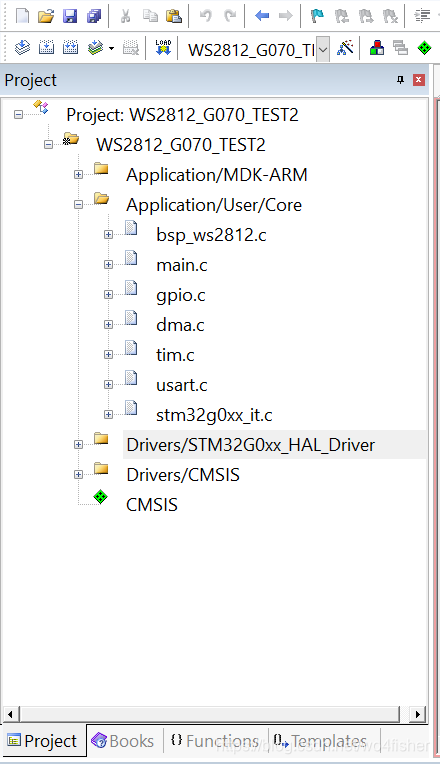
Task: Expand usart.c dependencies
Action: click(109, 385)
